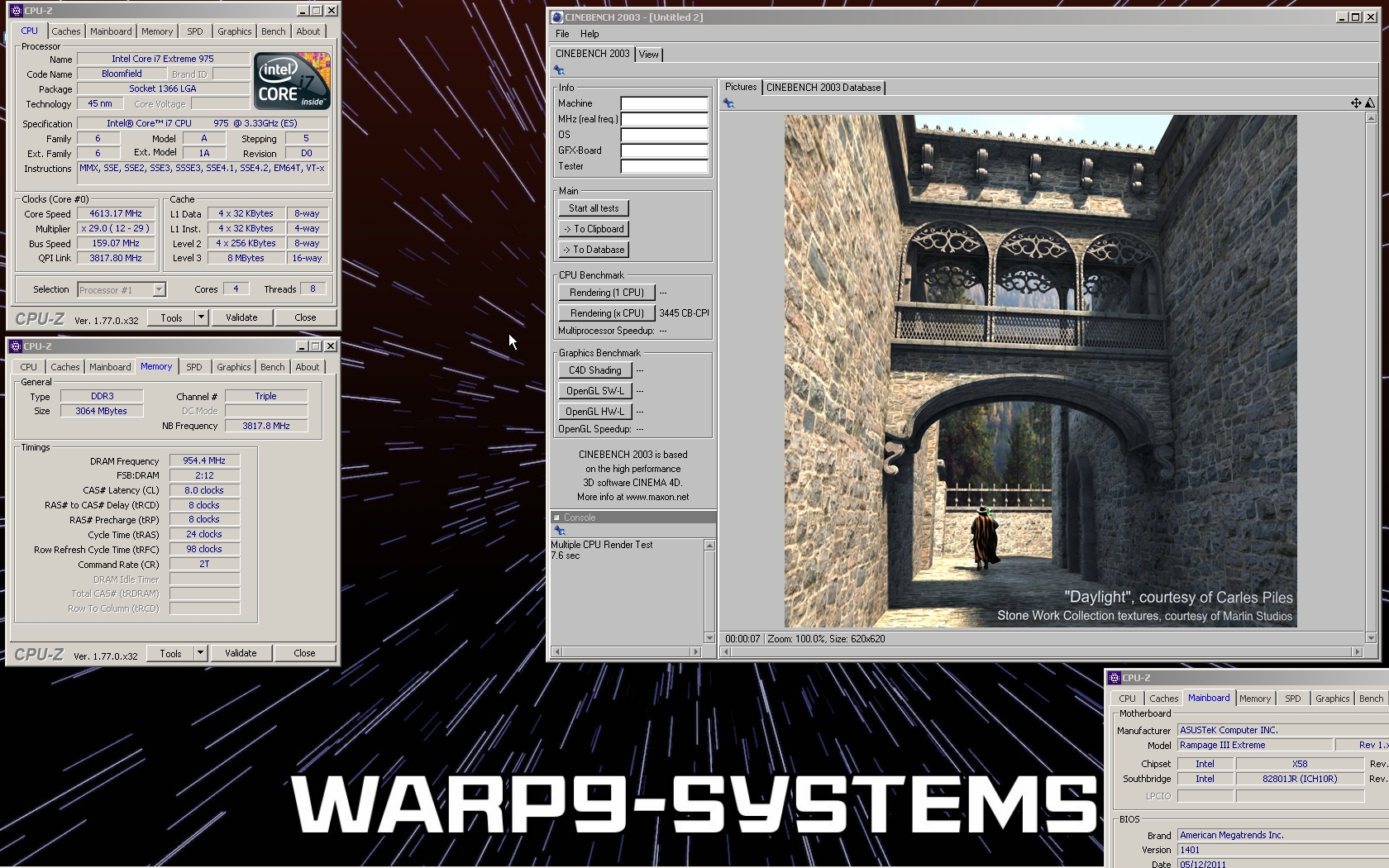
Task: Click the DRAM Frequency 954.4 MHz value
Action: 204,460
